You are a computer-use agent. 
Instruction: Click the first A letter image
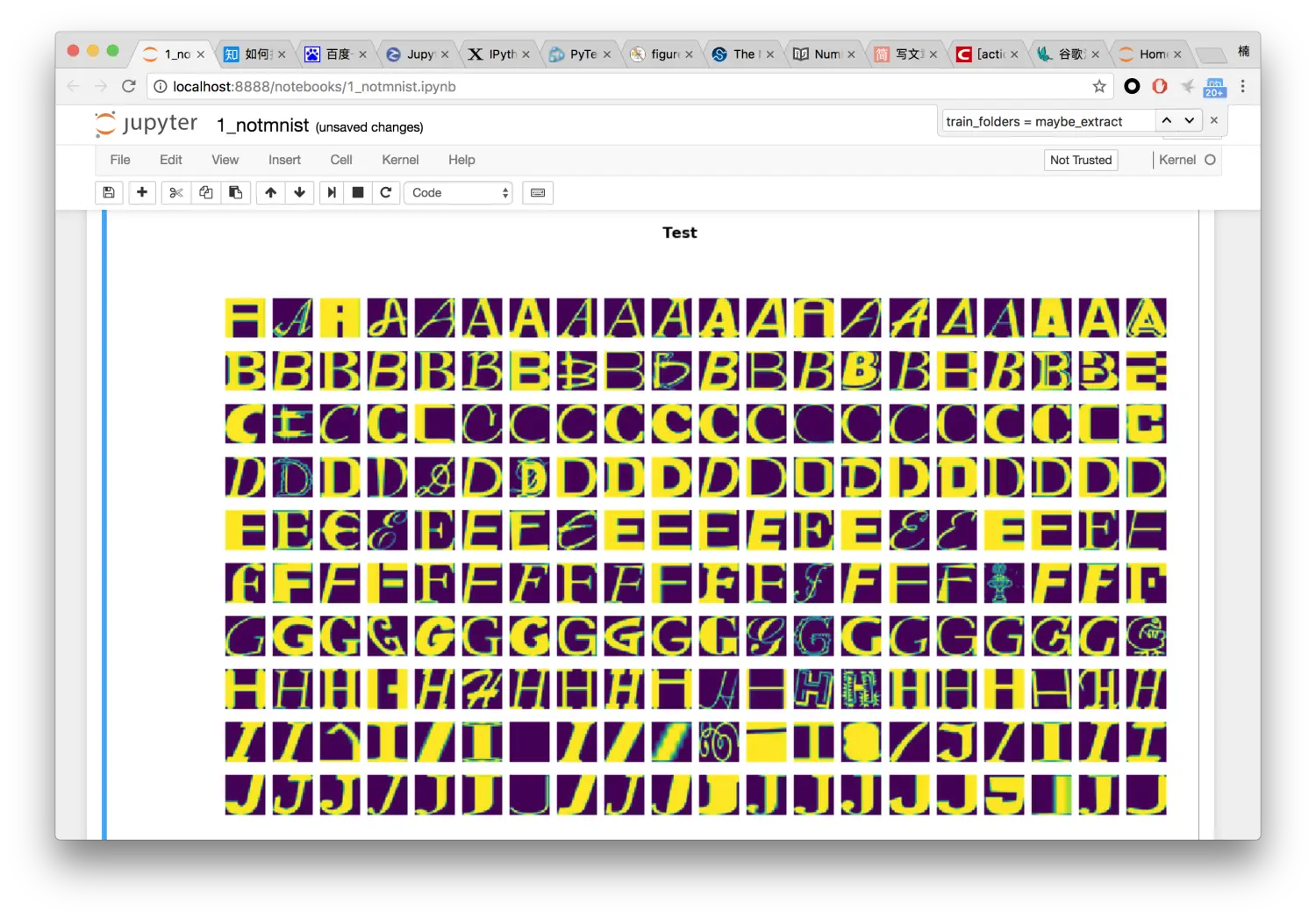click(x=246, y=318)
